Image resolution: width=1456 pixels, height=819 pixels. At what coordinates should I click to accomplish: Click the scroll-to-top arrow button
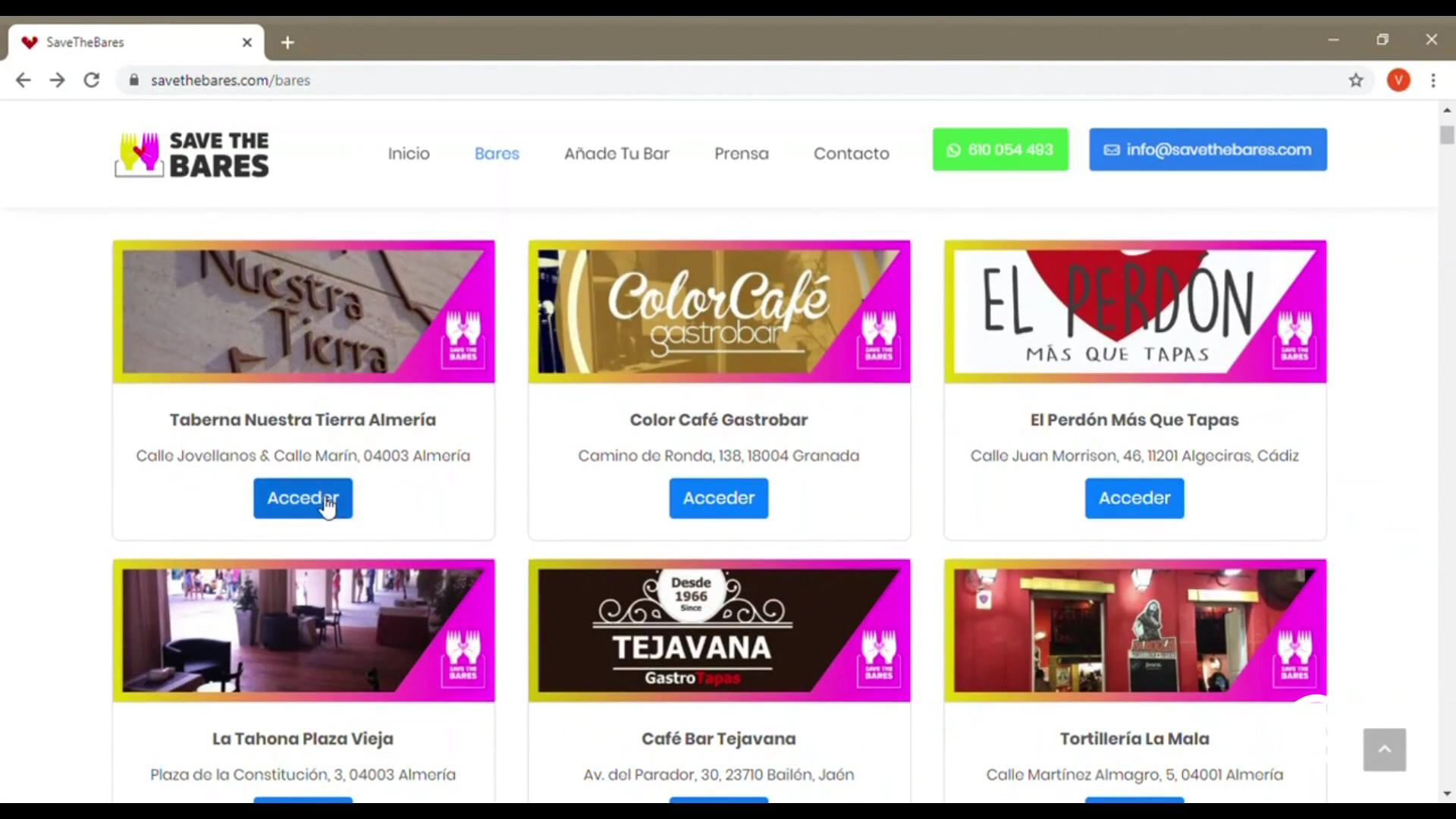click(x=1384, y=749)
